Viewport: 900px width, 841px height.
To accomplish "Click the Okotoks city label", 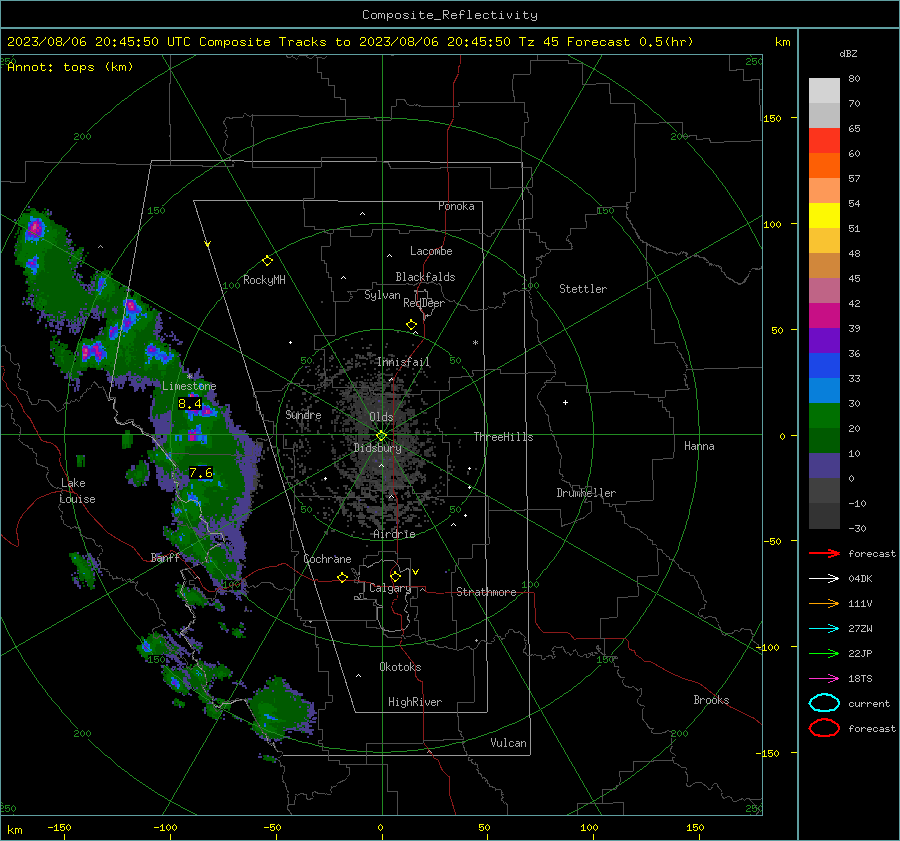I will pyautogui.click(x=400, y=667).
